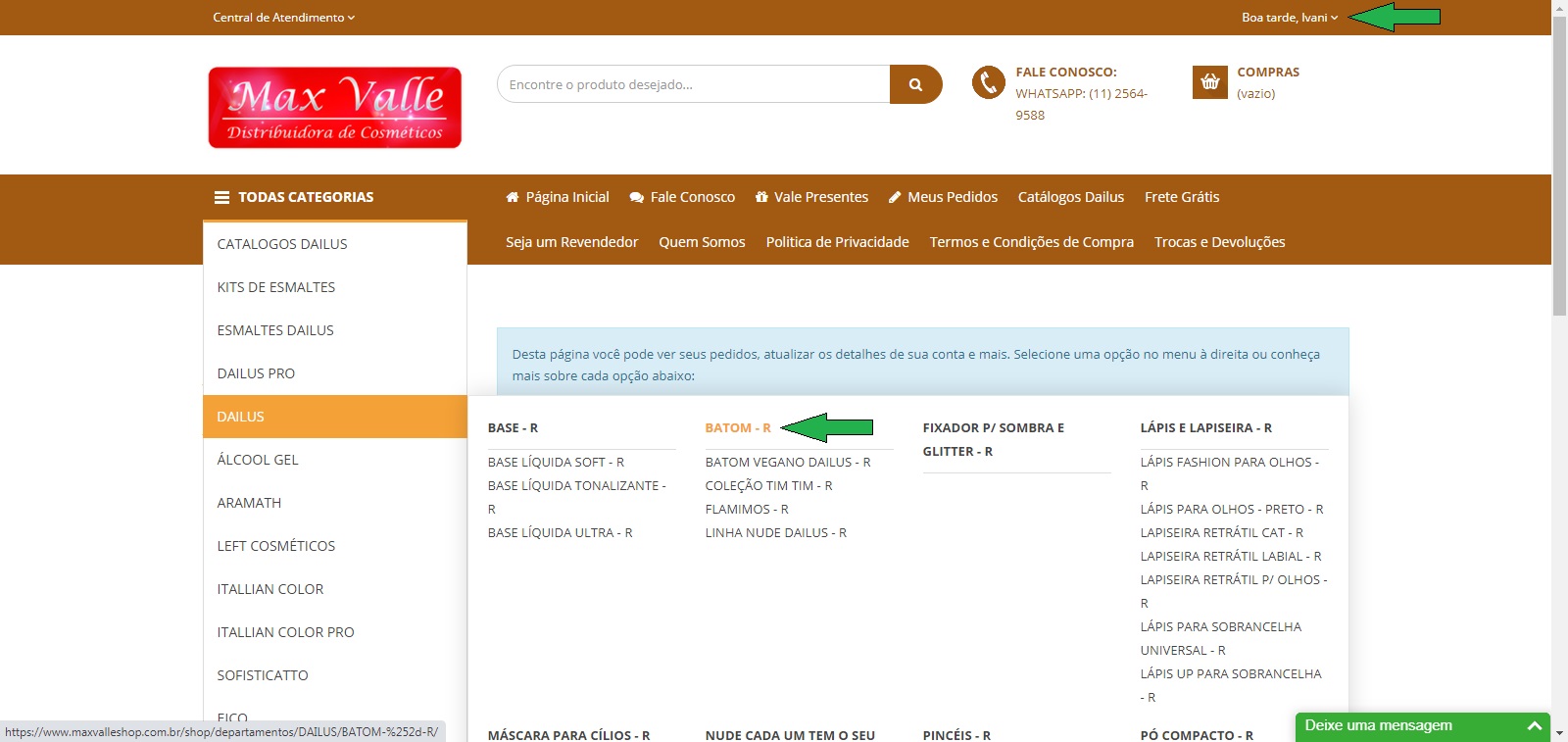Open LINHA NUDE DAILUS - R
This screenshot has width=1568, height=742.
click(776, 532)
